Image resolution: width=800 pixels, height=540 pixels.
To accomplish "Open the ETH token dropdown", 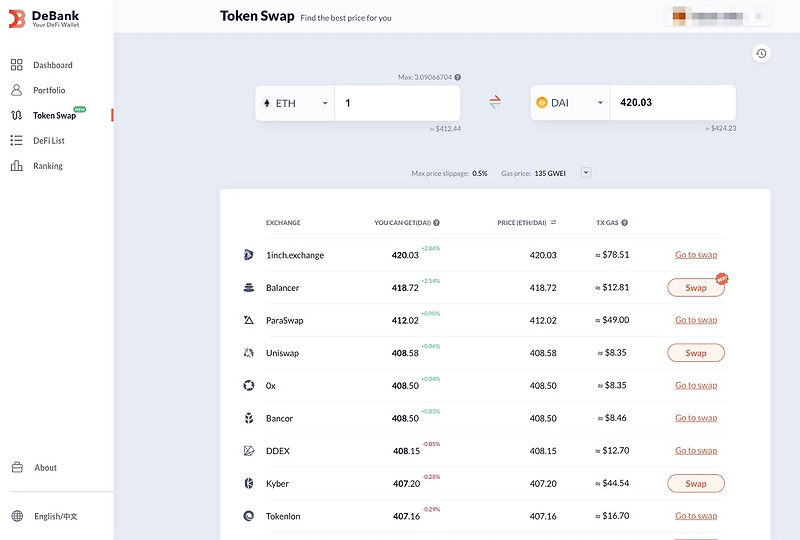I will [295, 103].
